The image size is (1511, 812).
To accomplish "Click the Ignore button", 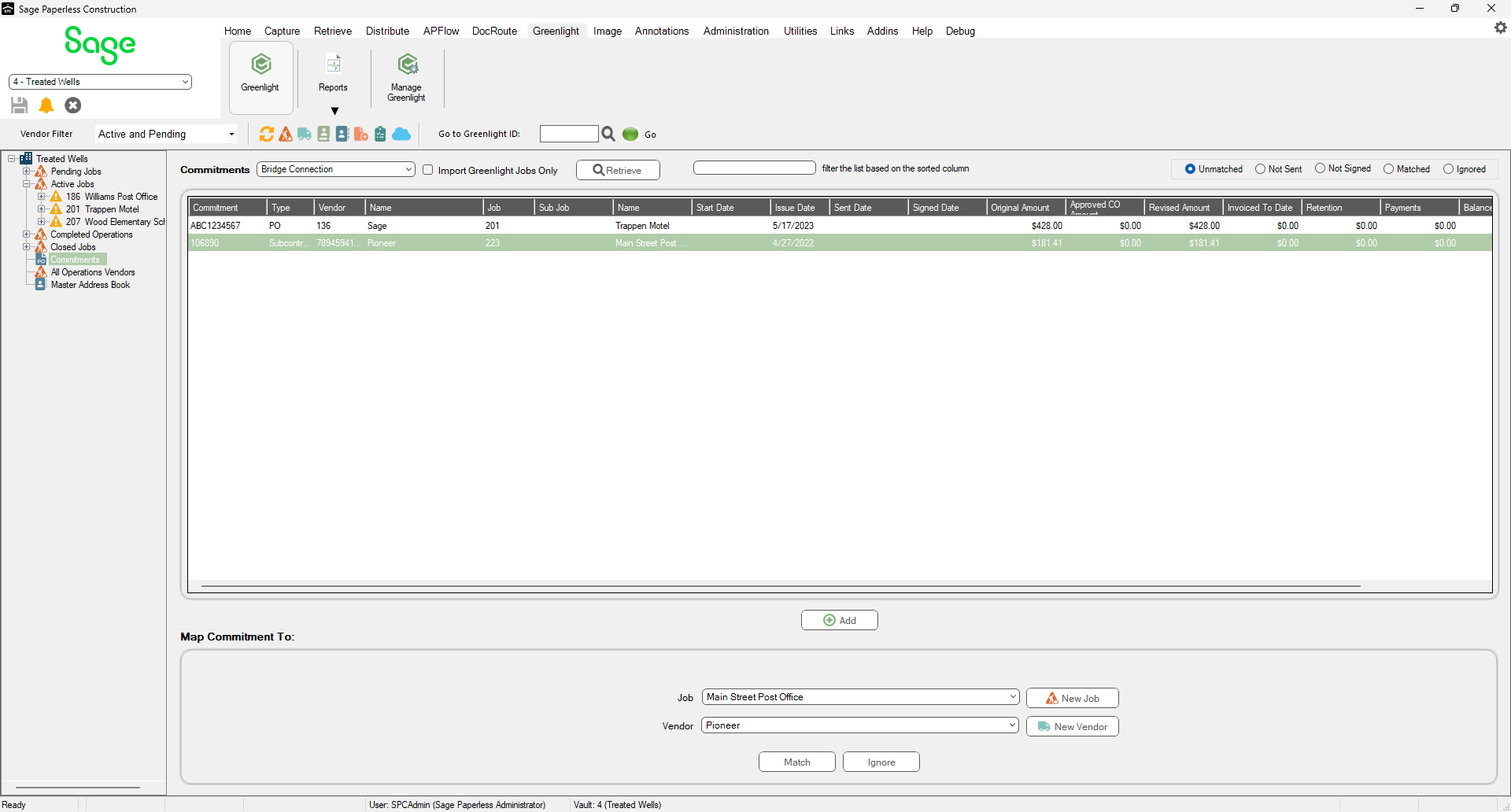I will tap(881, 762).
